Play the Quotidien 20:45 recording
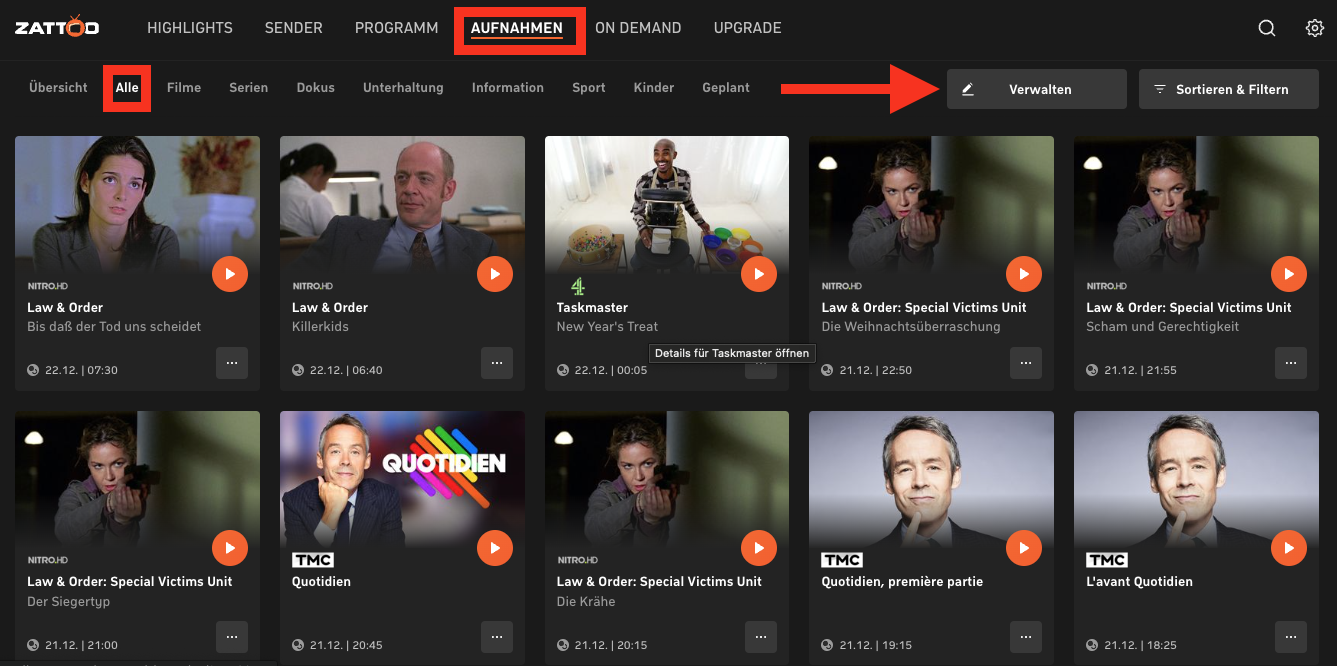This screenshot has width=1337, height=666. pyautogui.click(x=495, y=548)
